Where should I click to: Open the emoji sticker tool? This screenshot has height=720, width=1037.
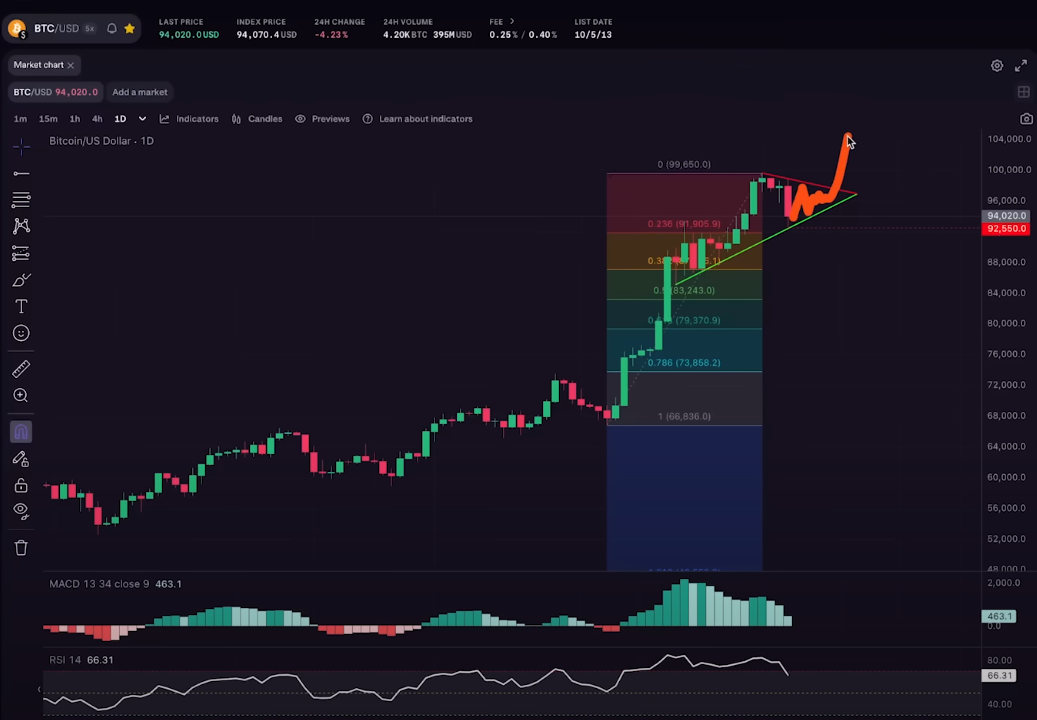[x=21, y=333]
